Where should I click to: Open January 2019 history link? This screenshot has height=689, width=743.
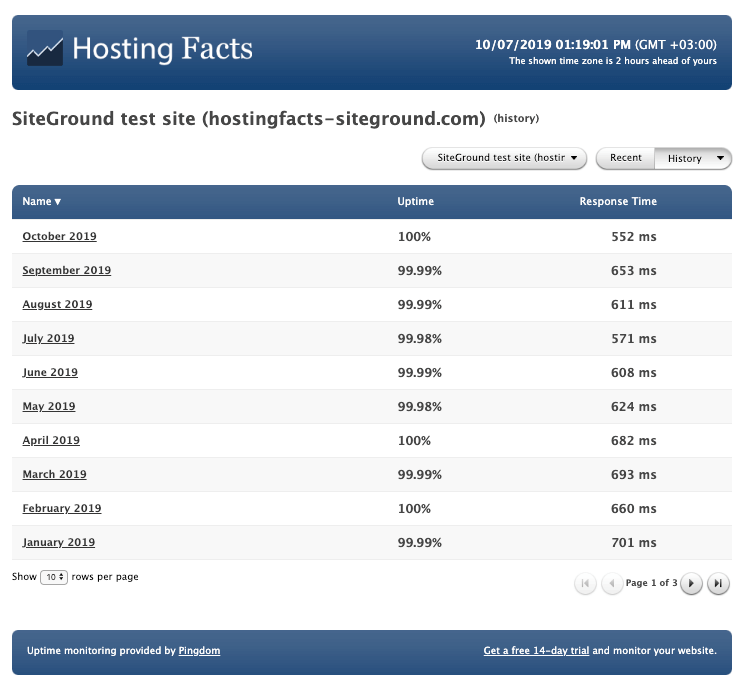click(58, 543)
